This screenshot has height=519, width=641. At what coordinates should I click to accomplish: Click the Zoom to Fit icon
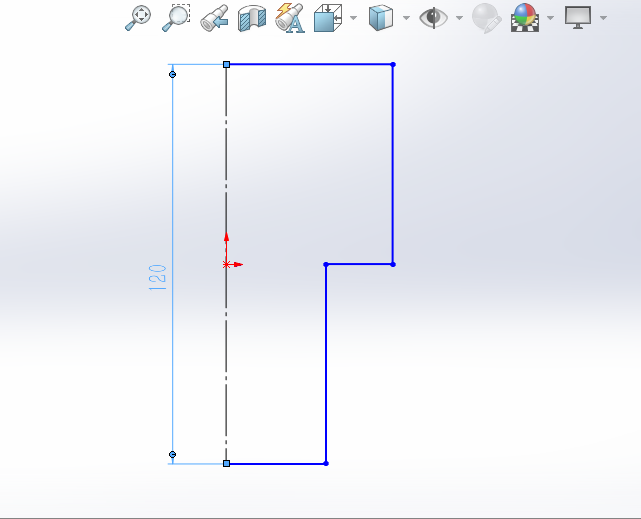(x=138, y=18)
